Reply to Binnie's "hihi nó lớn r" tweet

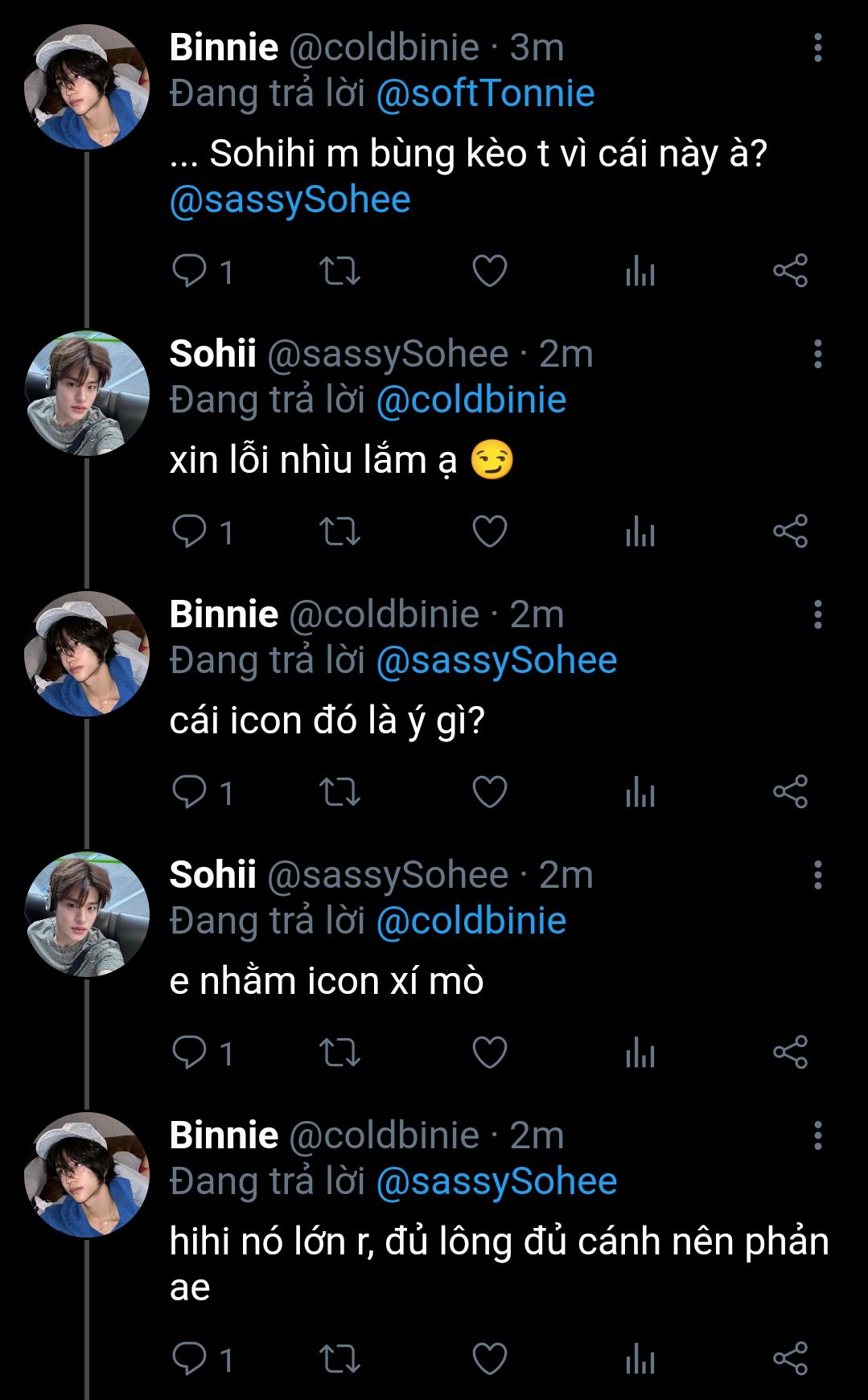tap(190, 1359)
